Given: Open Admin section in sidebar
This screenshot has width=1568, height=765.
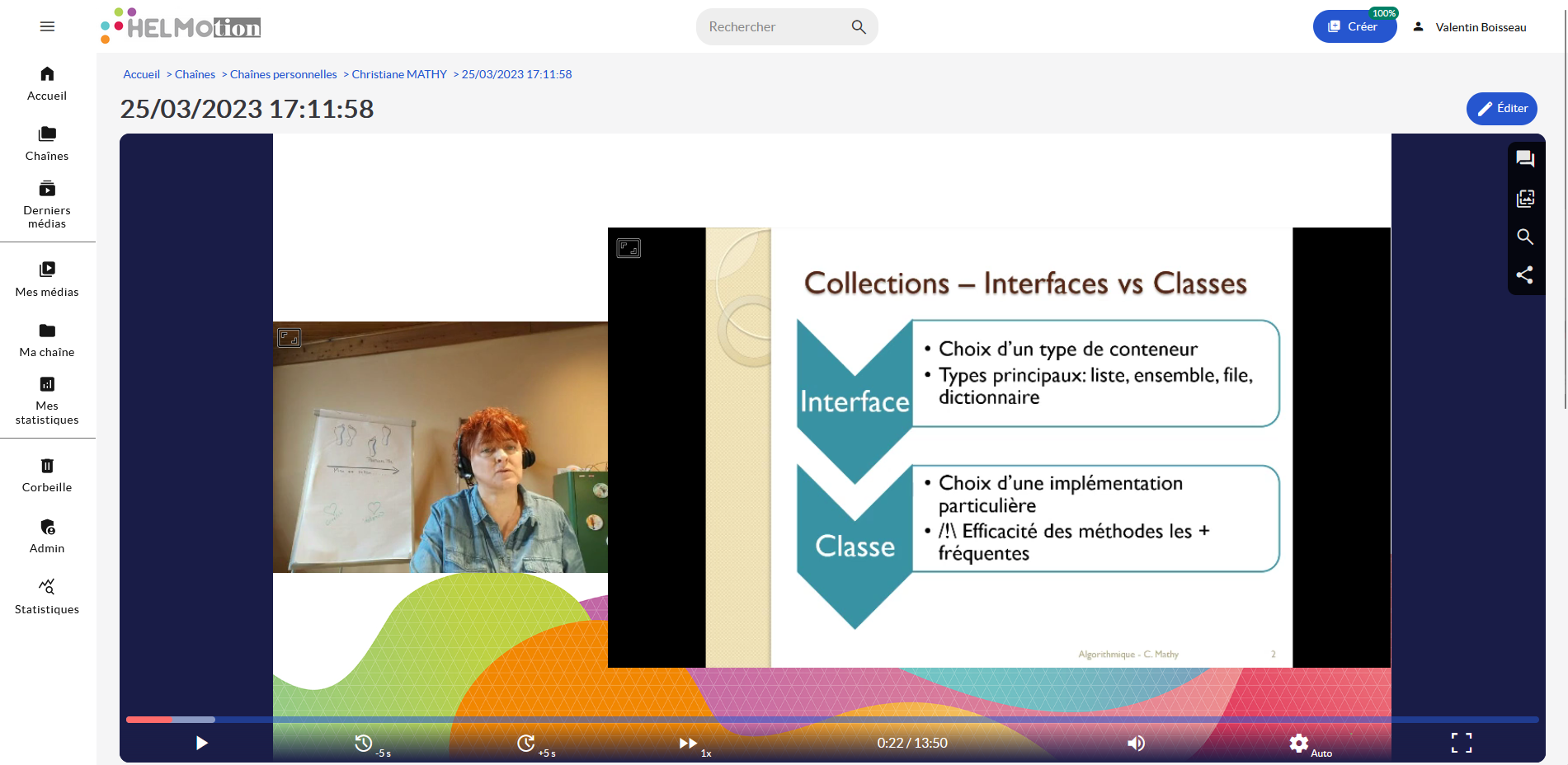Looking at the screenshot, I should [x=47, y=537].
